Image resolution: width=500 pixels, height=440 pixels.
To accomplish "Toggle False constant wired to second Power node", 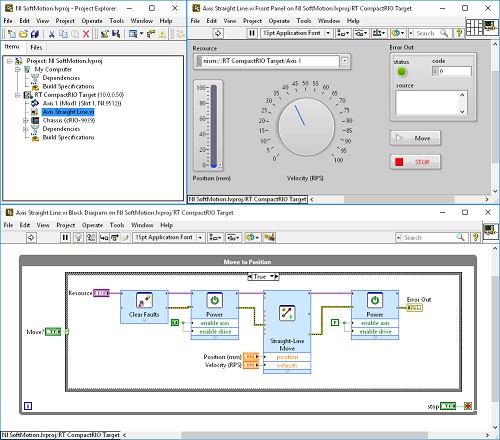I will [335, 322].
